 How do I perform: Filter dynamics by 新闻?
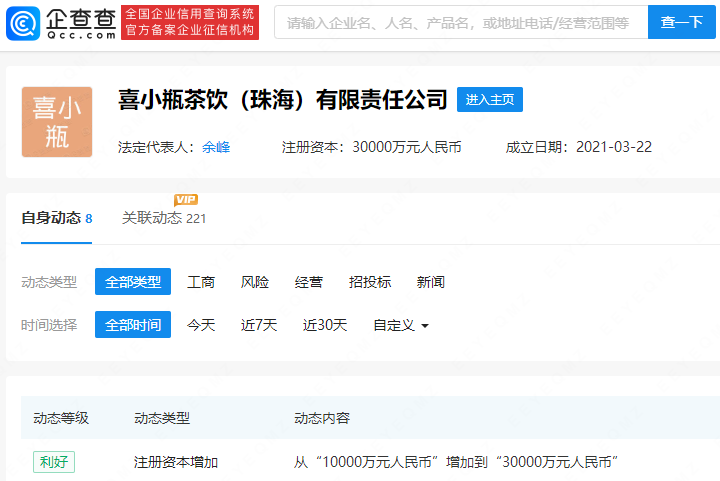tap(430, 282)
